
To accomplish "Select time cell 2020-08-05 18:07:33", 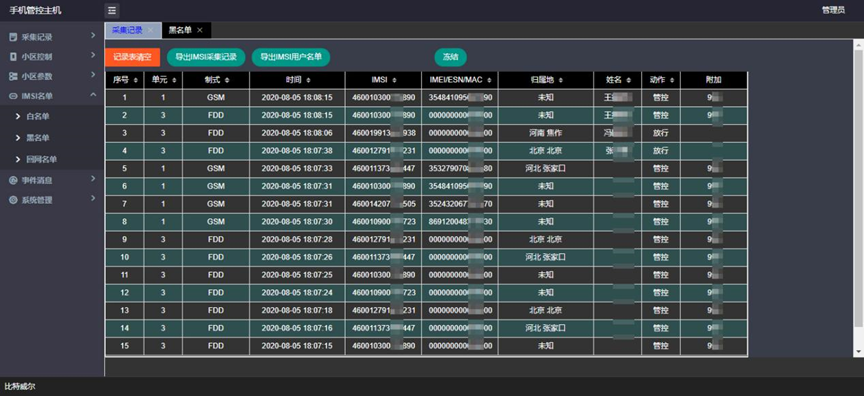I will click(297, 169).
